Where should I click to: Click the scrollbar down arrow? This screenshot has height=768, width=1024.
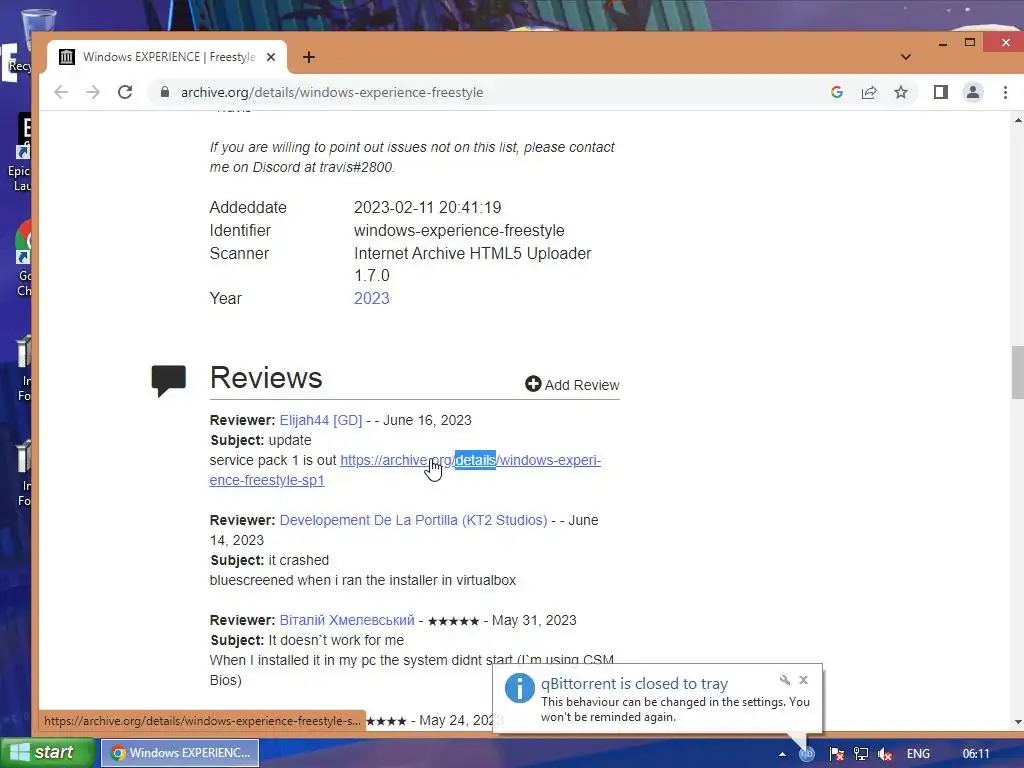[x=1017, y=722]
